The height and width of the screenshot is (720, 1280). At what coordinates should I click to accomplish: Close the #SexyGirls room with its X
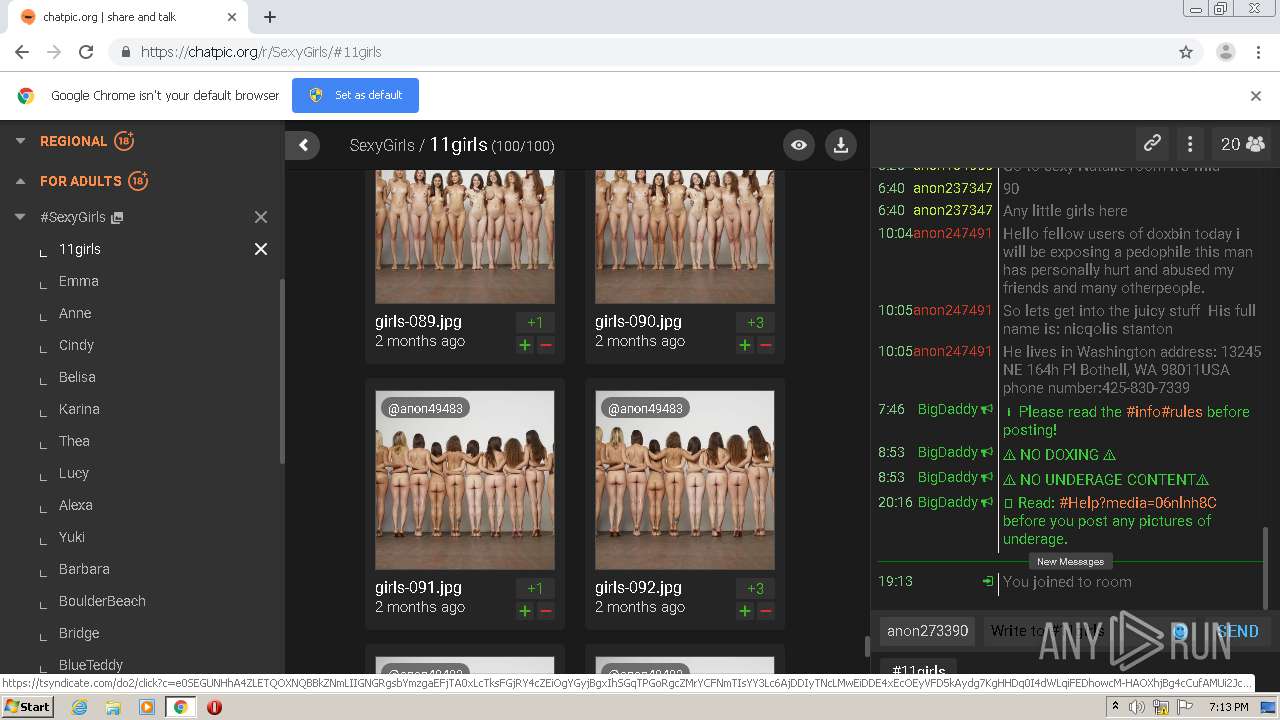(261, 217)
